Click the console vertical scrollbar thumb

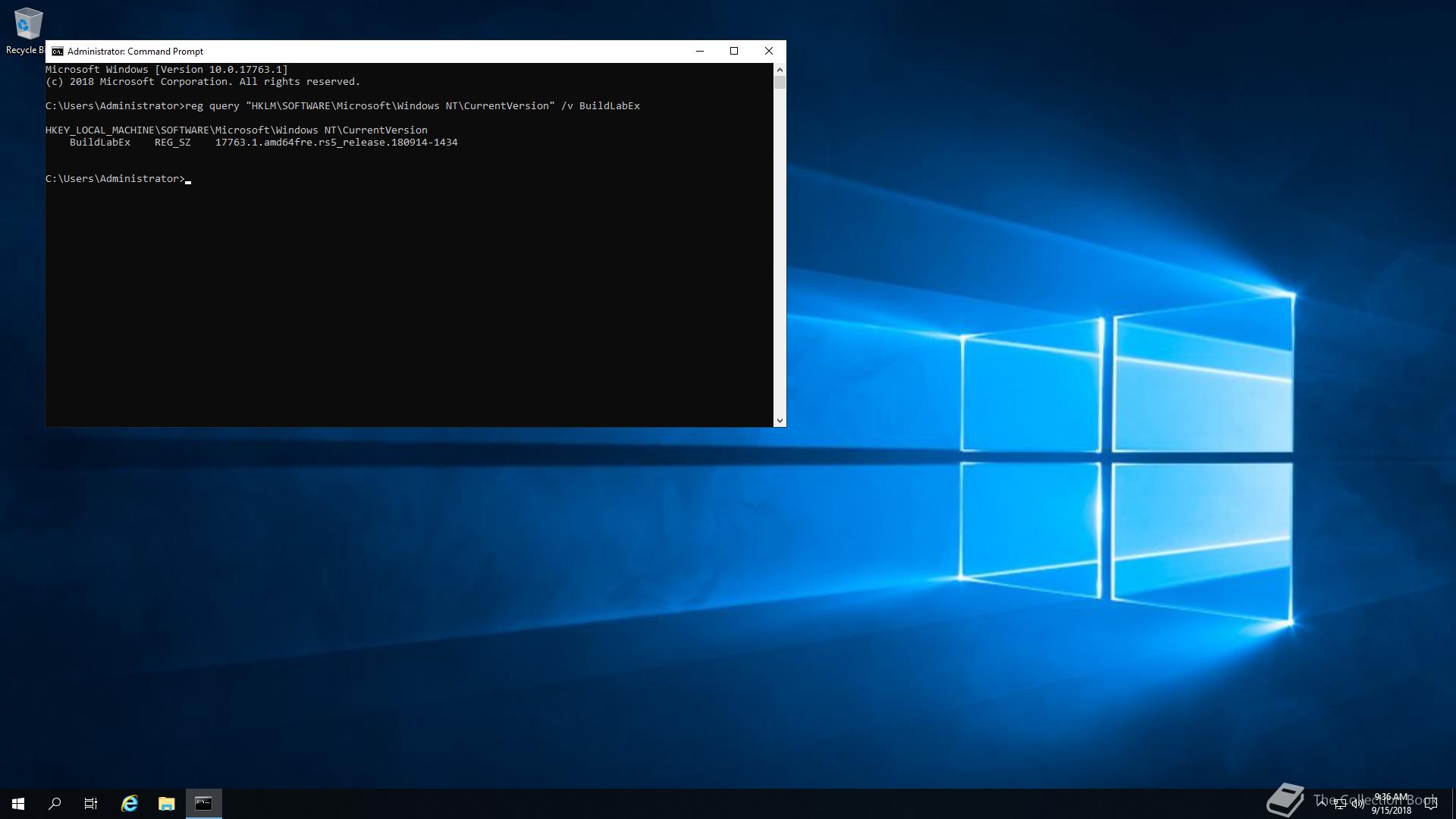[x=780, y=83]
